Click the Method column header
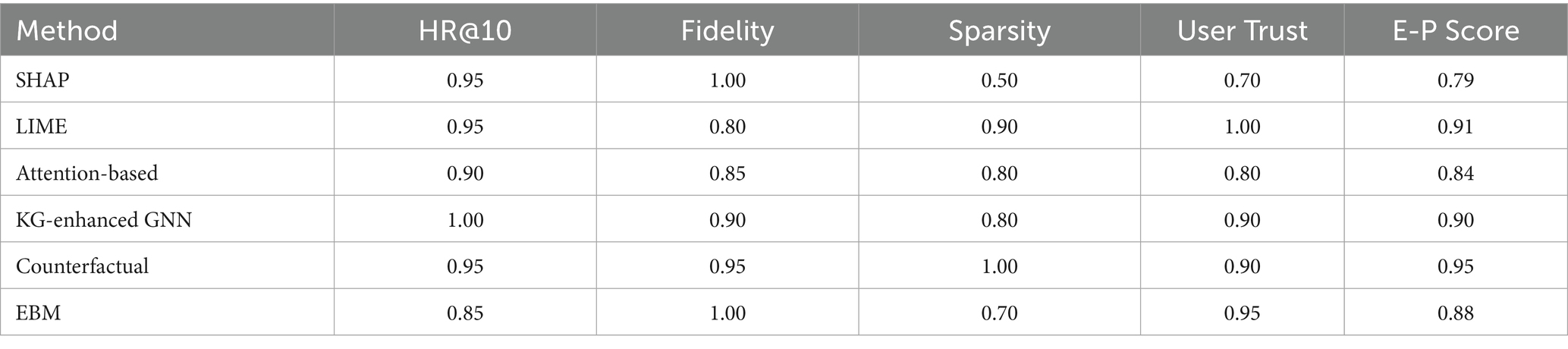This screenshot has height=349, width=1568. [67, 31]
